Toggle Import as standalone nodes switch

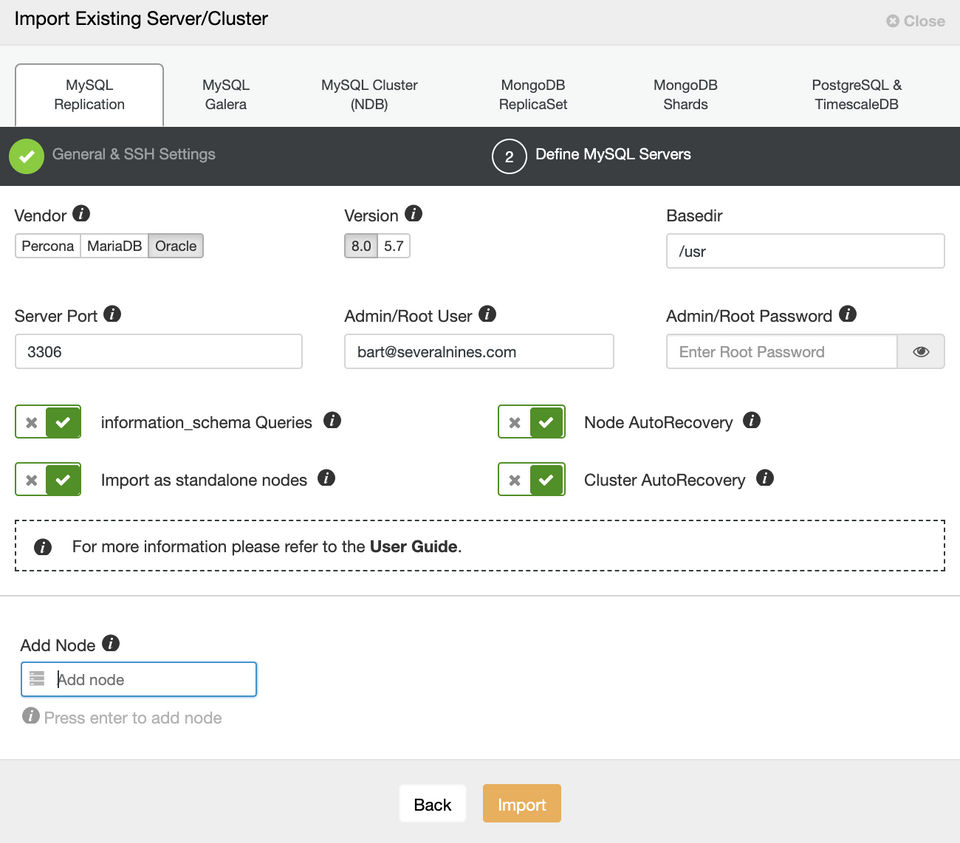point(48,480)
